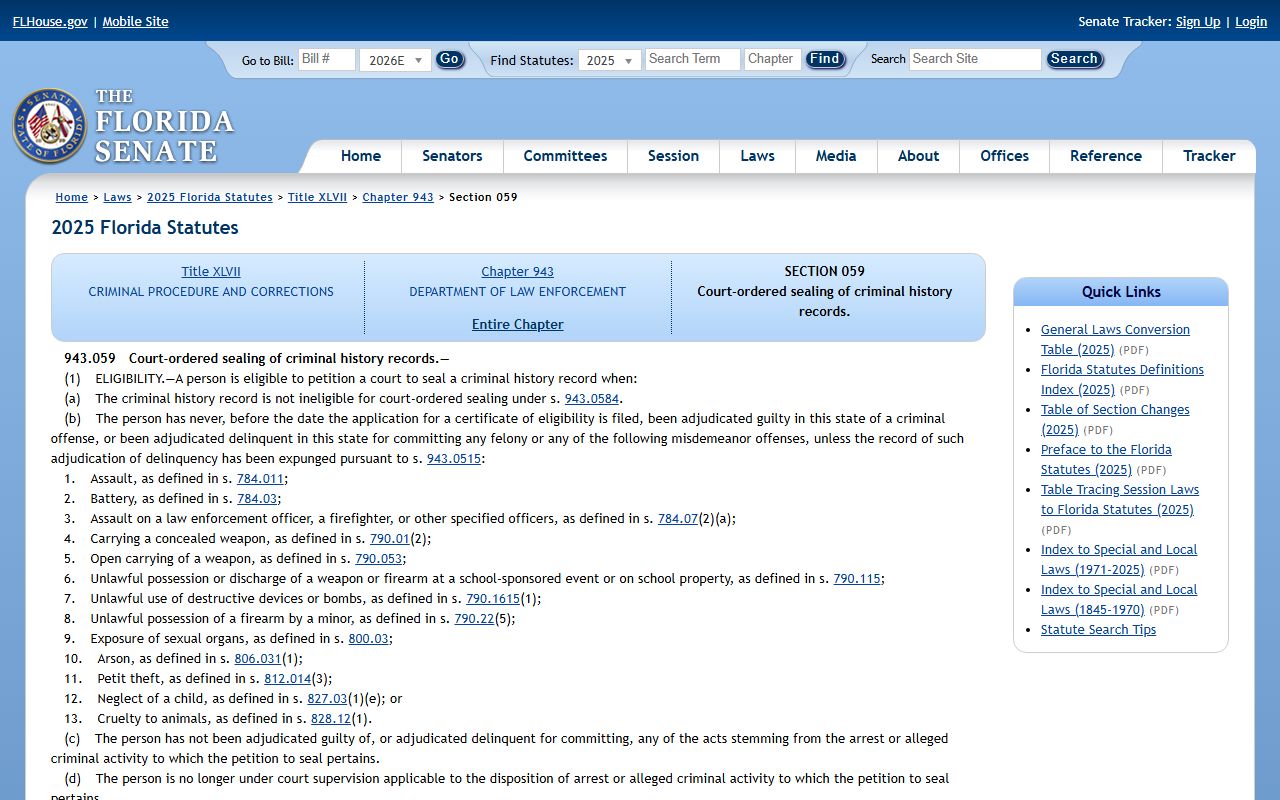The height and width of the screenshot is (800, 1280).
Task: Click the Senate Tracker Sign Up link
Action: pos(1198,21)
